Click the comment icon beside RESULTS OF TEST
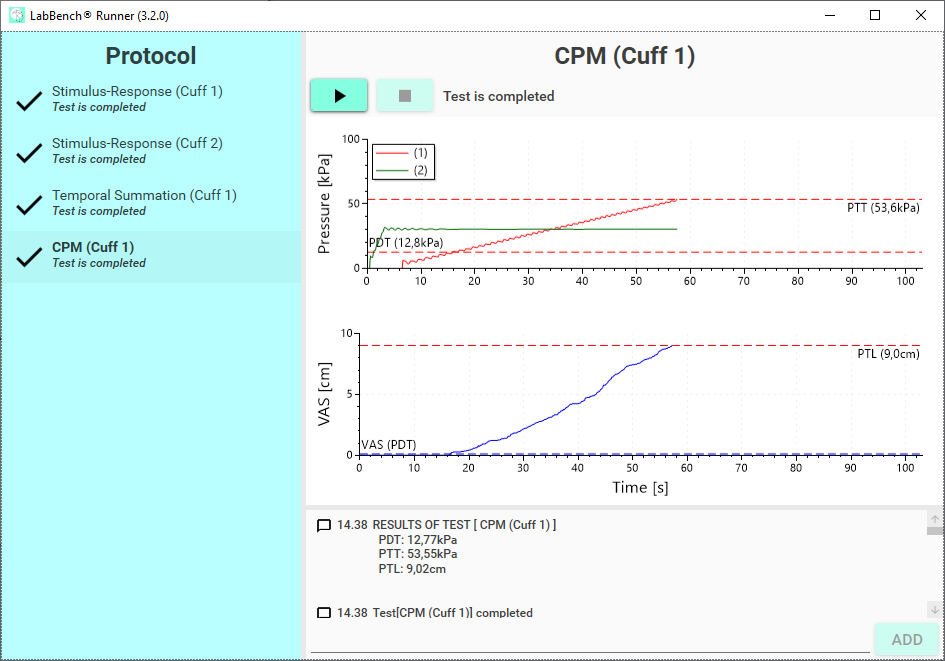Image resolution: width=945 pixels, height=661 pixels. pyautogui.click(x=323, y=525)
